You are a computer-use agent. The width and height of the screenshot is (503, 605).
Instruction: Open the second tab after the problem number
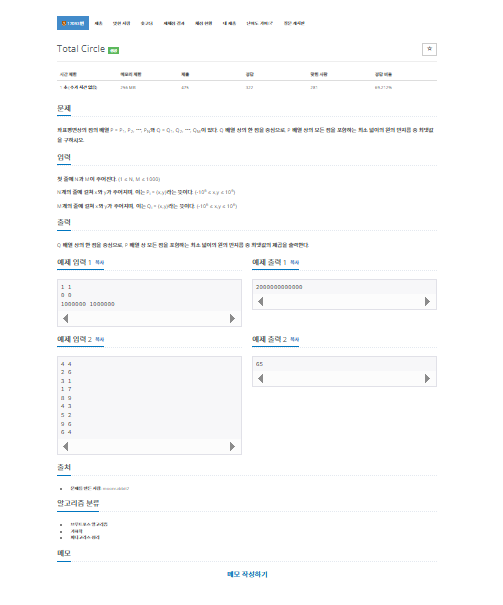tap(121, 23)
